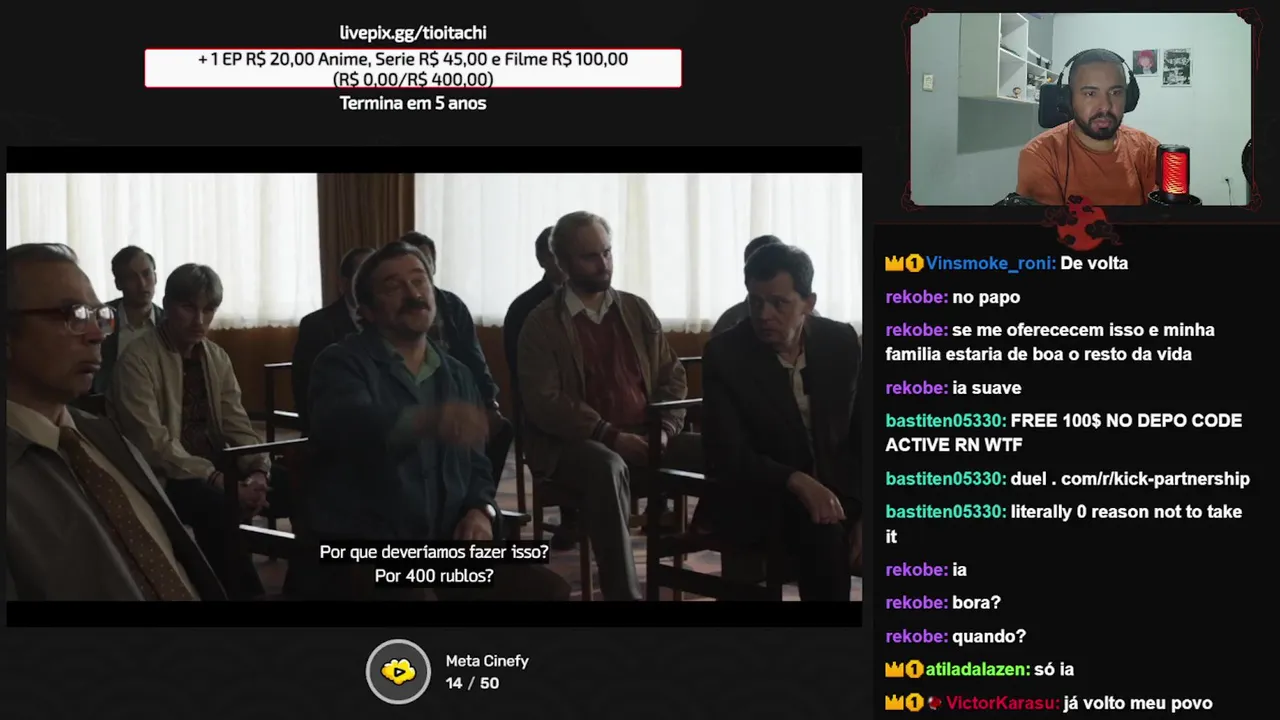Open the livepix.gg/tioitachi link text
1280x720 pixels.
tap(413, 33)
